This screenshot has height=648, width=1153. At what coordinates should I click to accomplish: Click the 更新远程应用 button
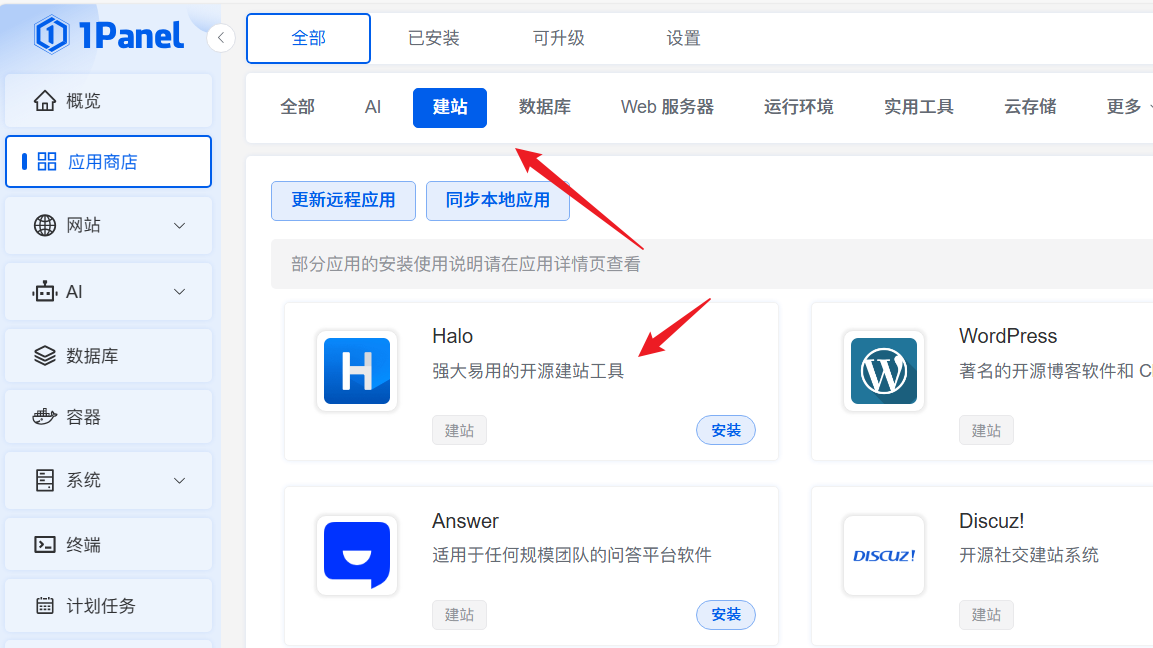point(343,200)
